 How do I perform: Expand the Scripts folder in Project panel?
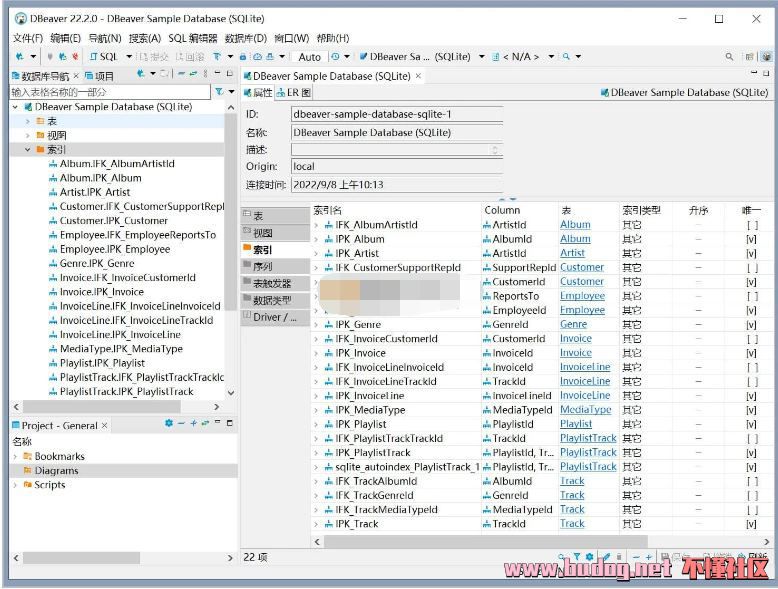15,485
